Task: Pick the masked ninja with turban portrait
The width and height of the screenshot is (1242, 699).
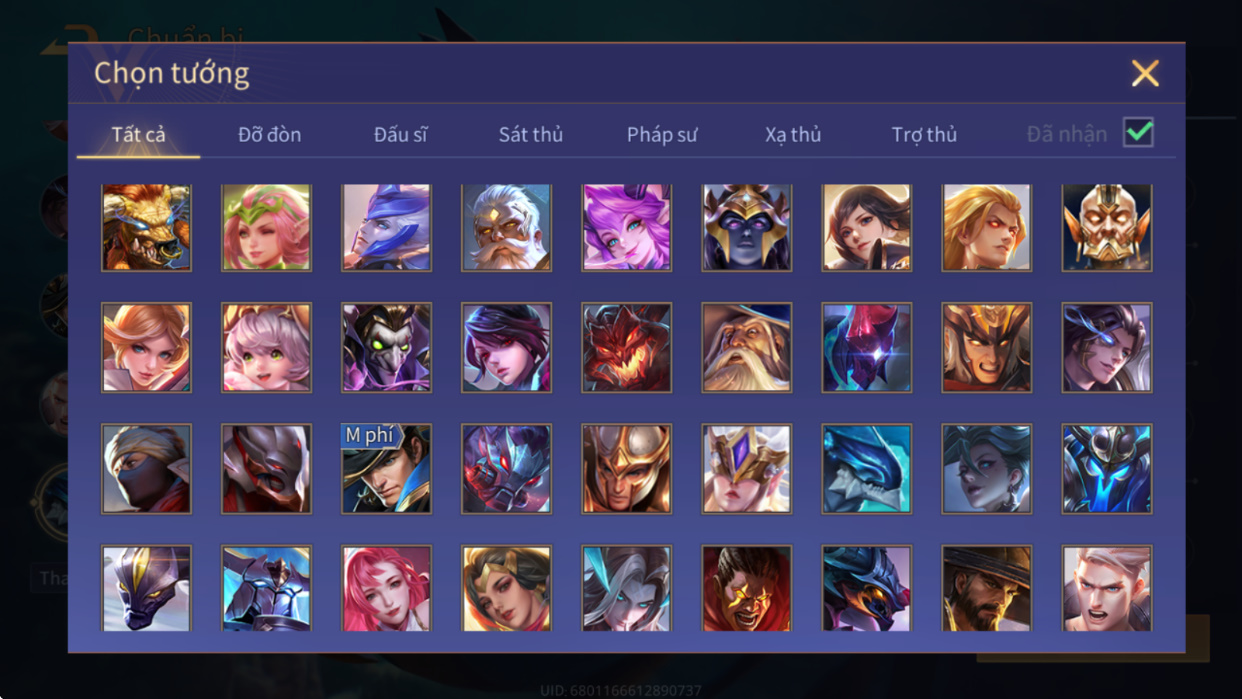Action: pos(146,468)
